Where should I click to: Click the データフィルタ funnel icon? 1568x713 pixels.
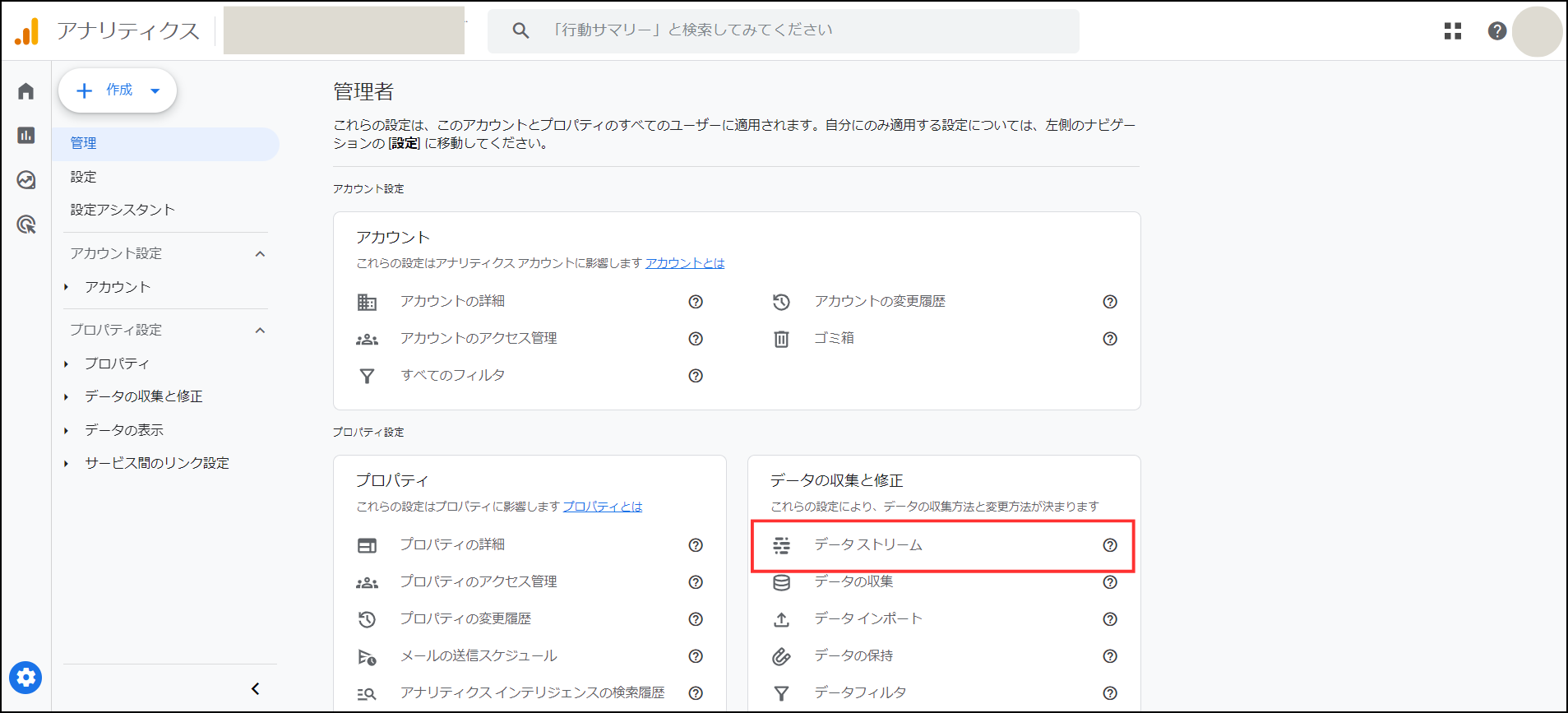tap(781, 693)
